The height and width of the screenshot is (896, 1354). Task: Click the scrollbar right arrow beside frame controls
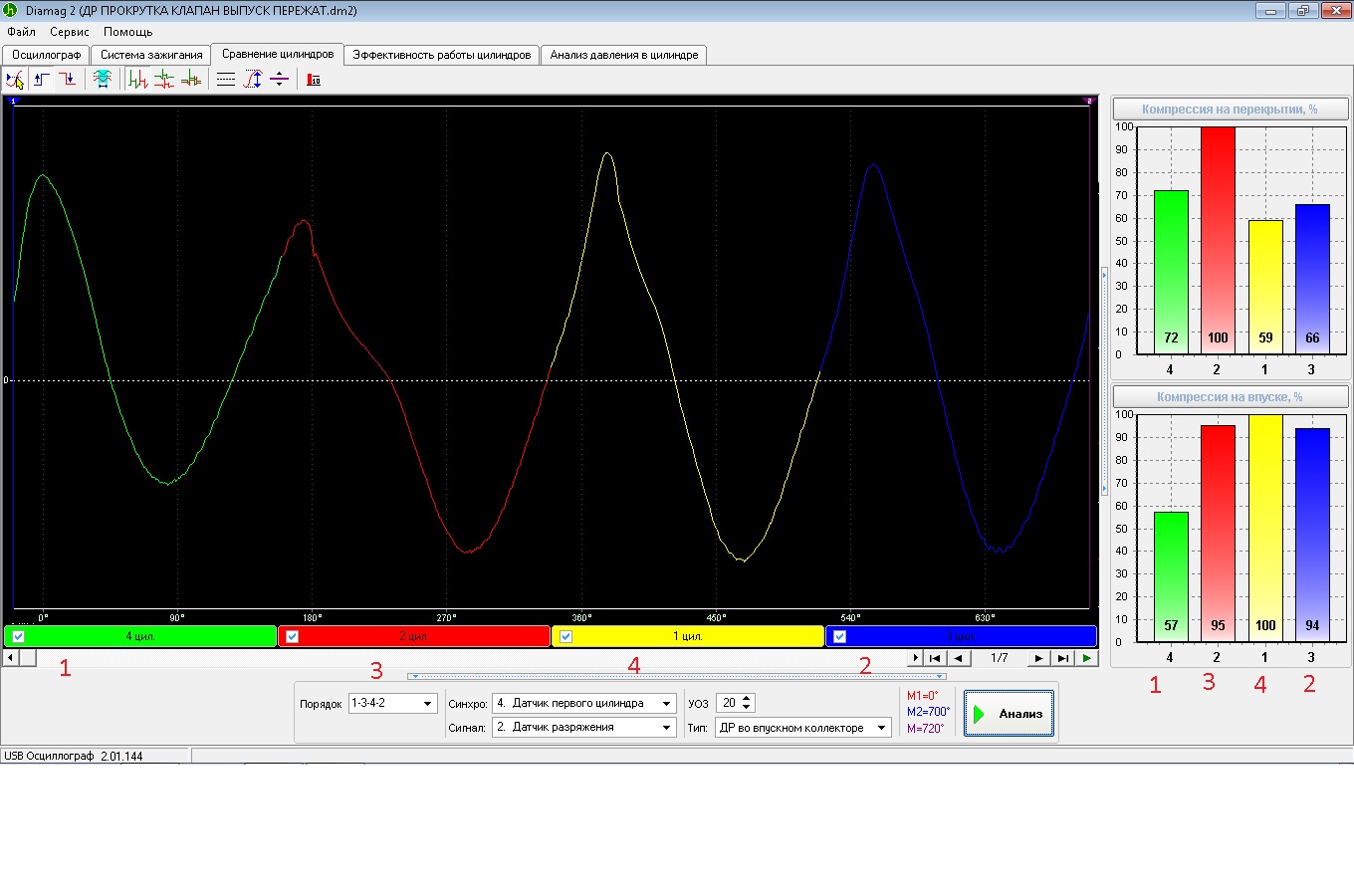(x=916, y=658)
